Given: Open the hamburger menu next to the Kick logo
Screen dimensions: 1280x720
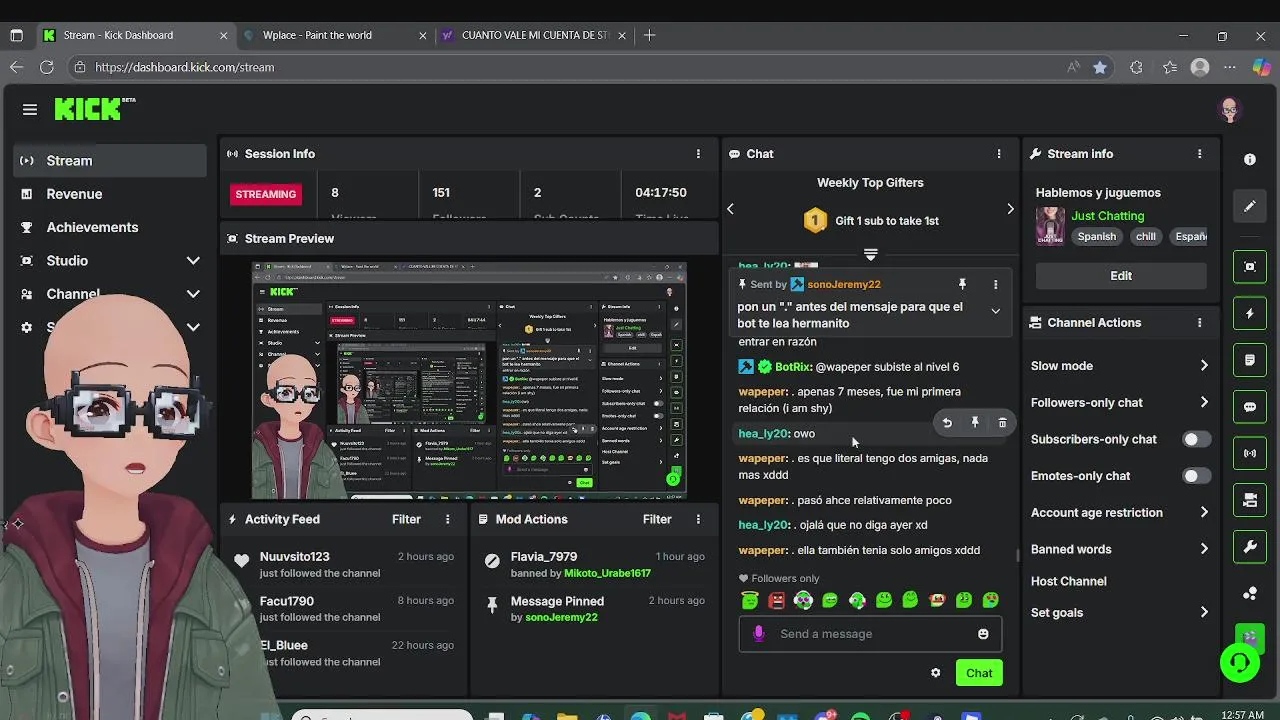Looking at the screenshot, I should click(30, 110).
